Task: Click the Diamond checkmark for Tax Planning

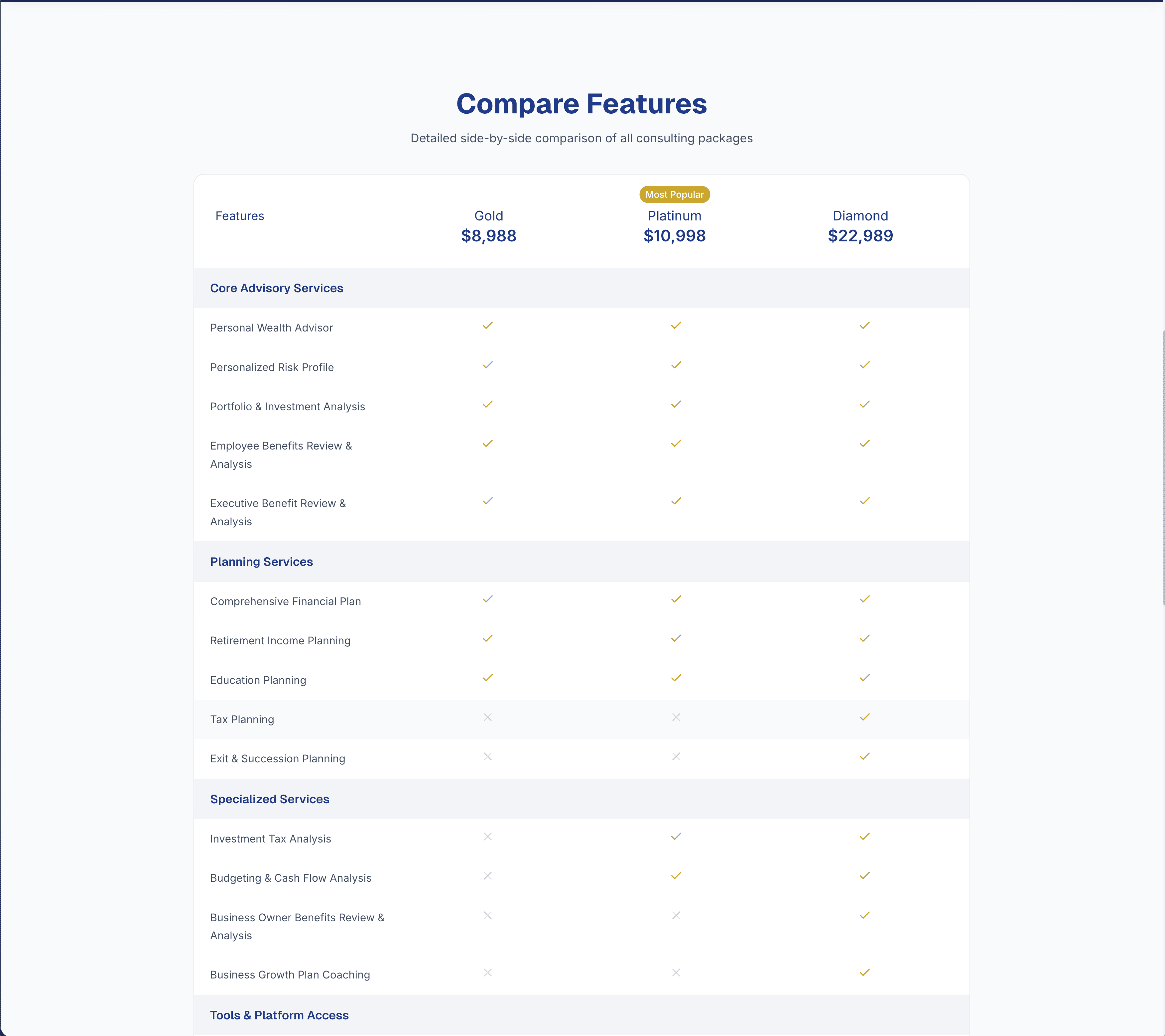Action: [x=864, y=717]
